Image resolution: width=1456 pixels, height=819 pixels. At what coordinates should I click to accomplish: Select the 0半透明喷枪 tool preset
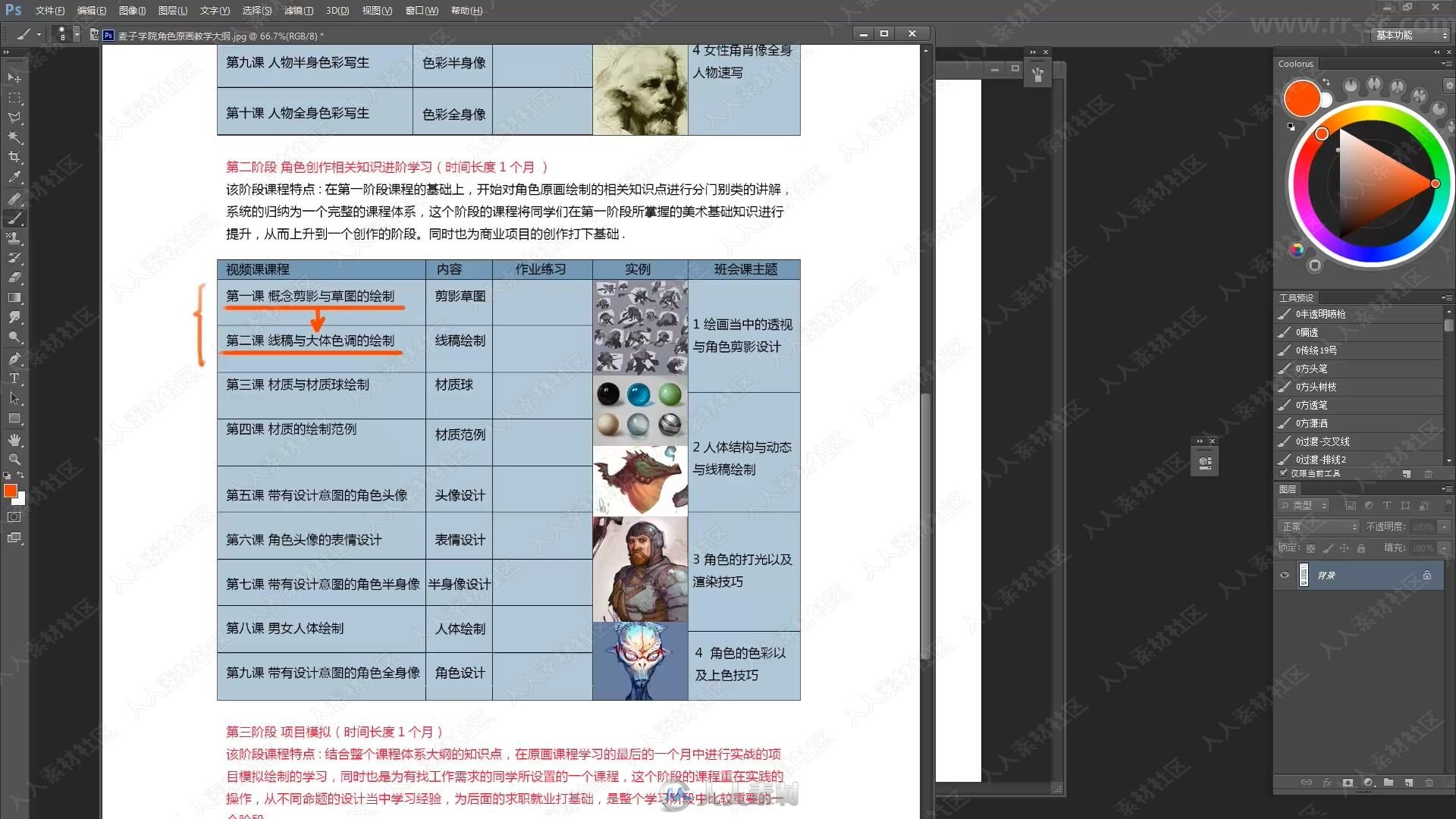(x=1358, y=314)
